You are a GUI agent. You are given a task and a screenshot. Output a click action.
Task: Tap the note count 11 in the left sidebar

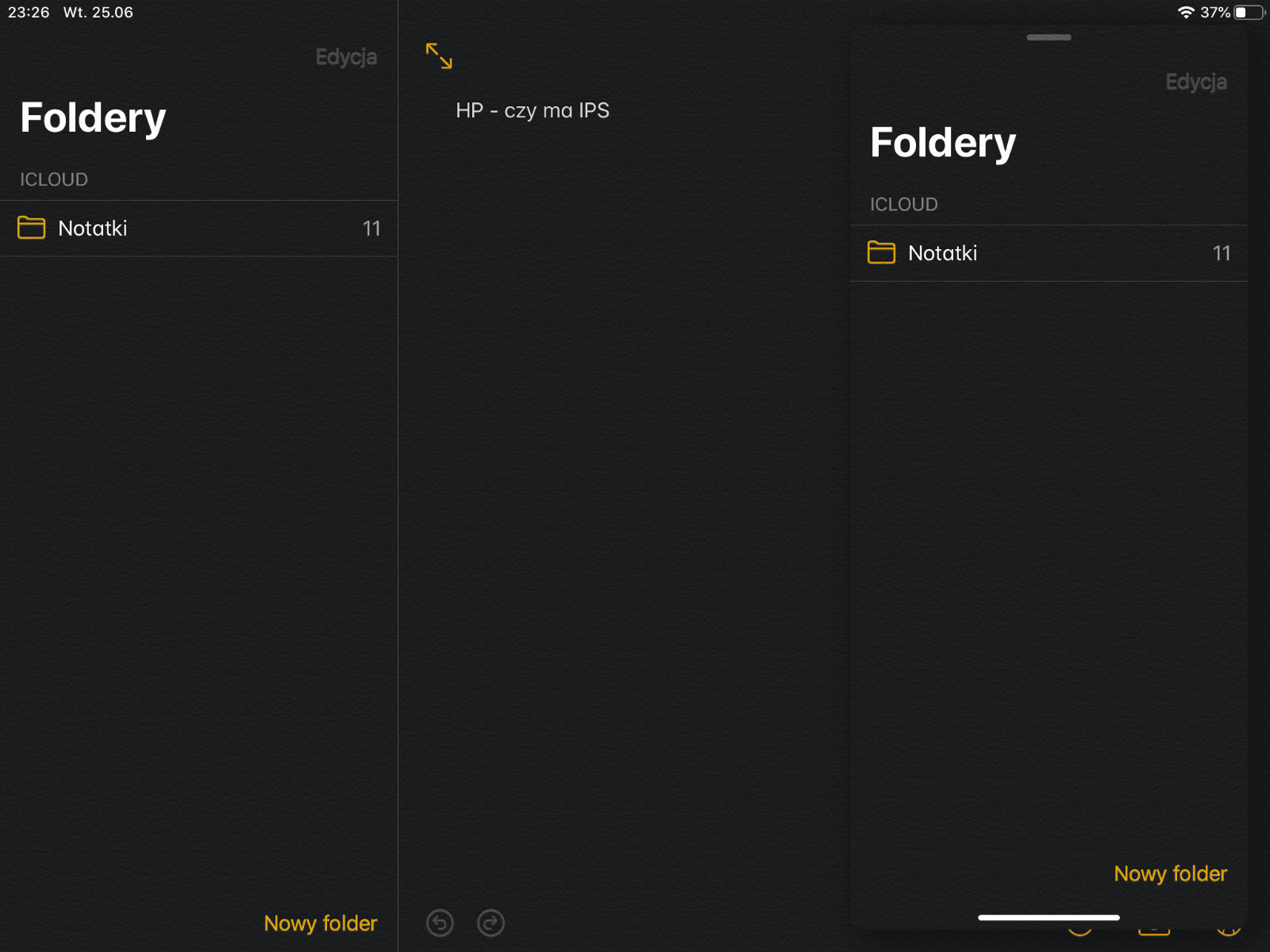pos(371,228)
